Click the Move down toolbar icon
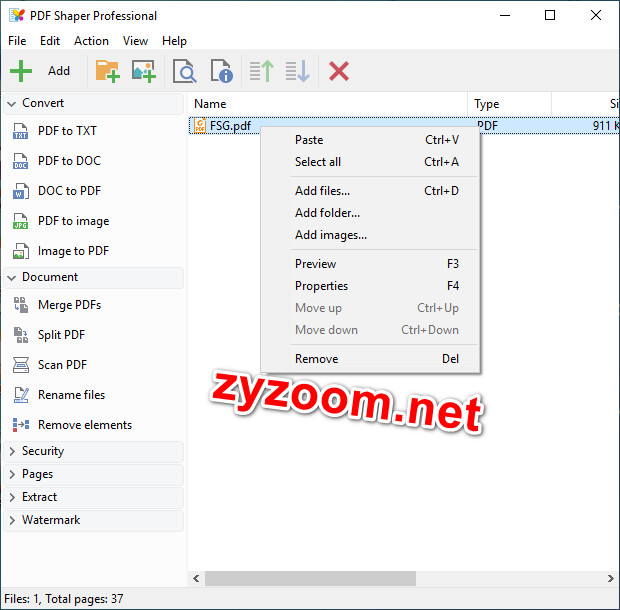Image resolution: width=620 pixels, height=610 pixels. pyautogui.click(x=298, y=71)
